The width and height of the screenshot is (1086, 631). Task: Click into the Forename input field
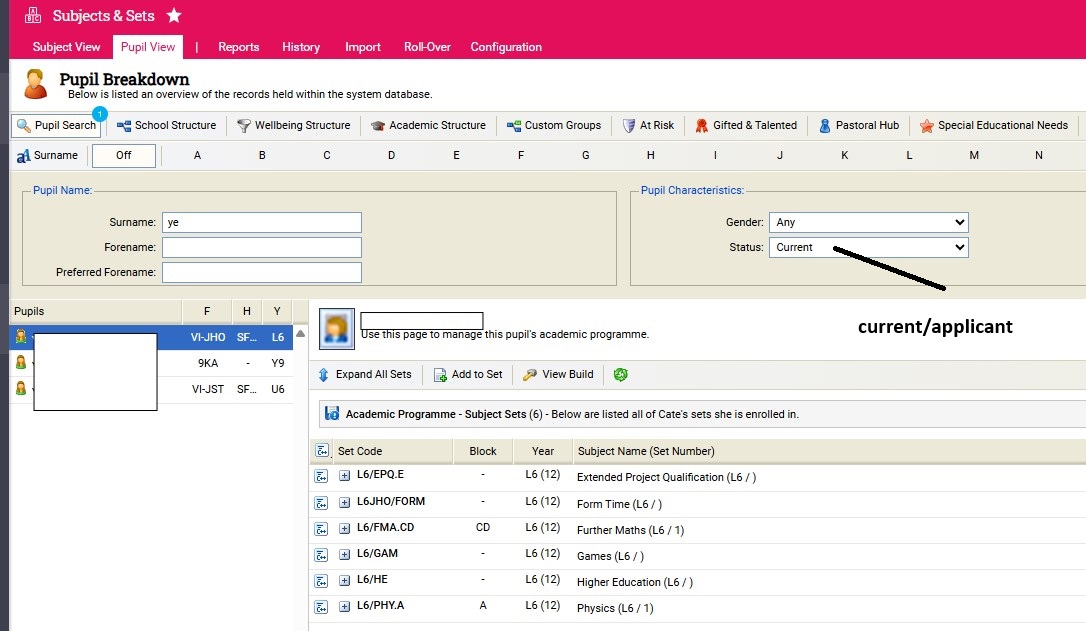click(261, 248)
